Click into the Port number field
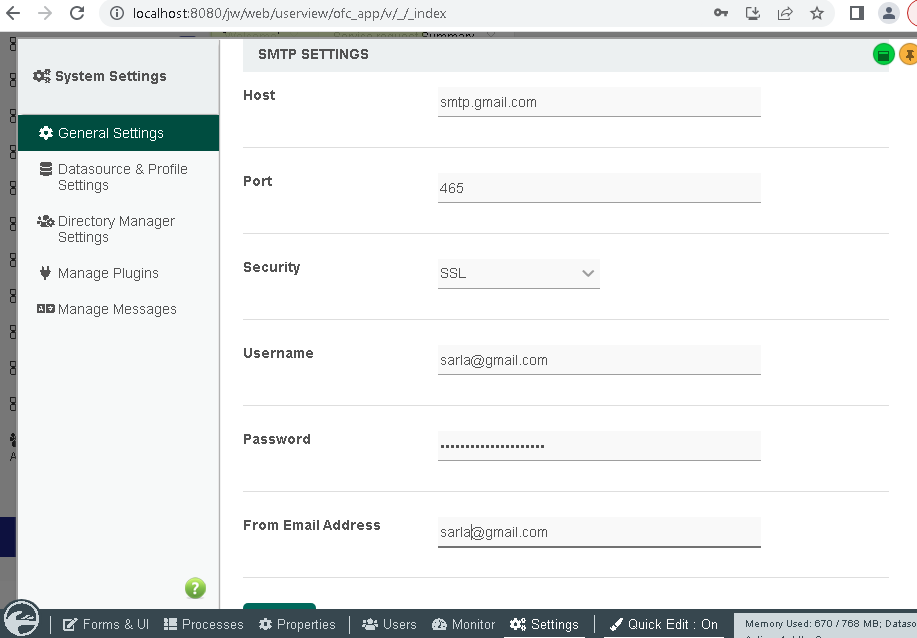917x638 pixels. pos(598,188)
